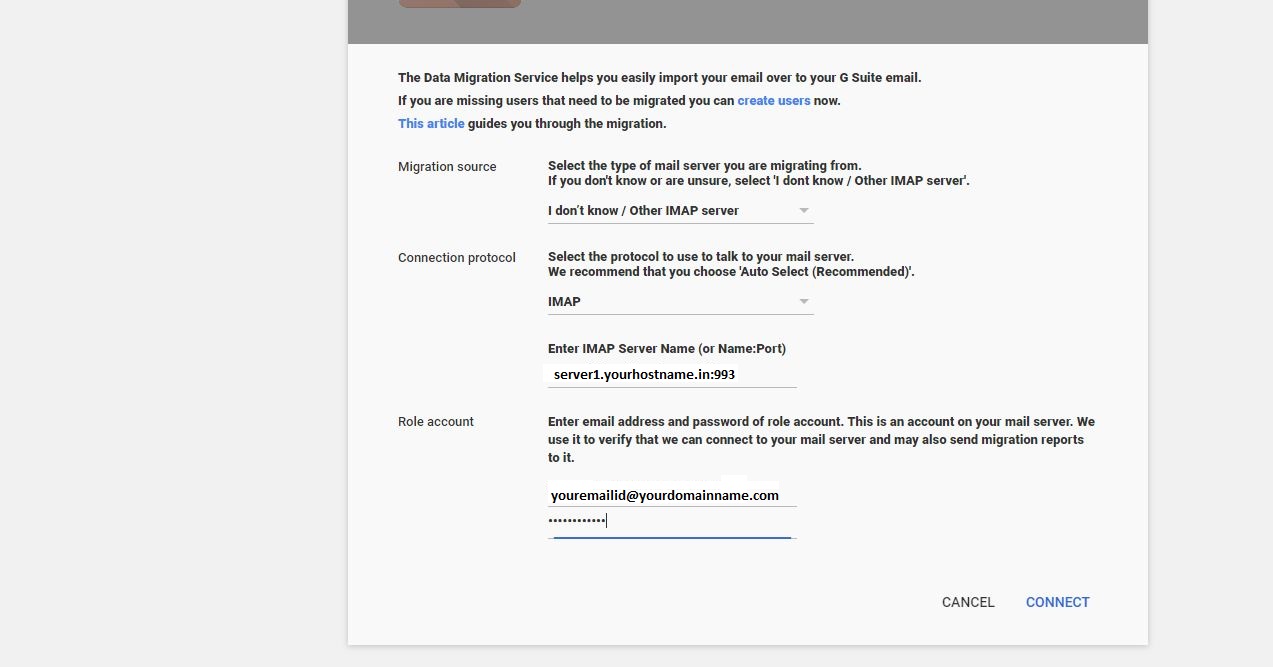
Task: Open the Connection protocol IMAP dropdown
Action: (680, 302)
